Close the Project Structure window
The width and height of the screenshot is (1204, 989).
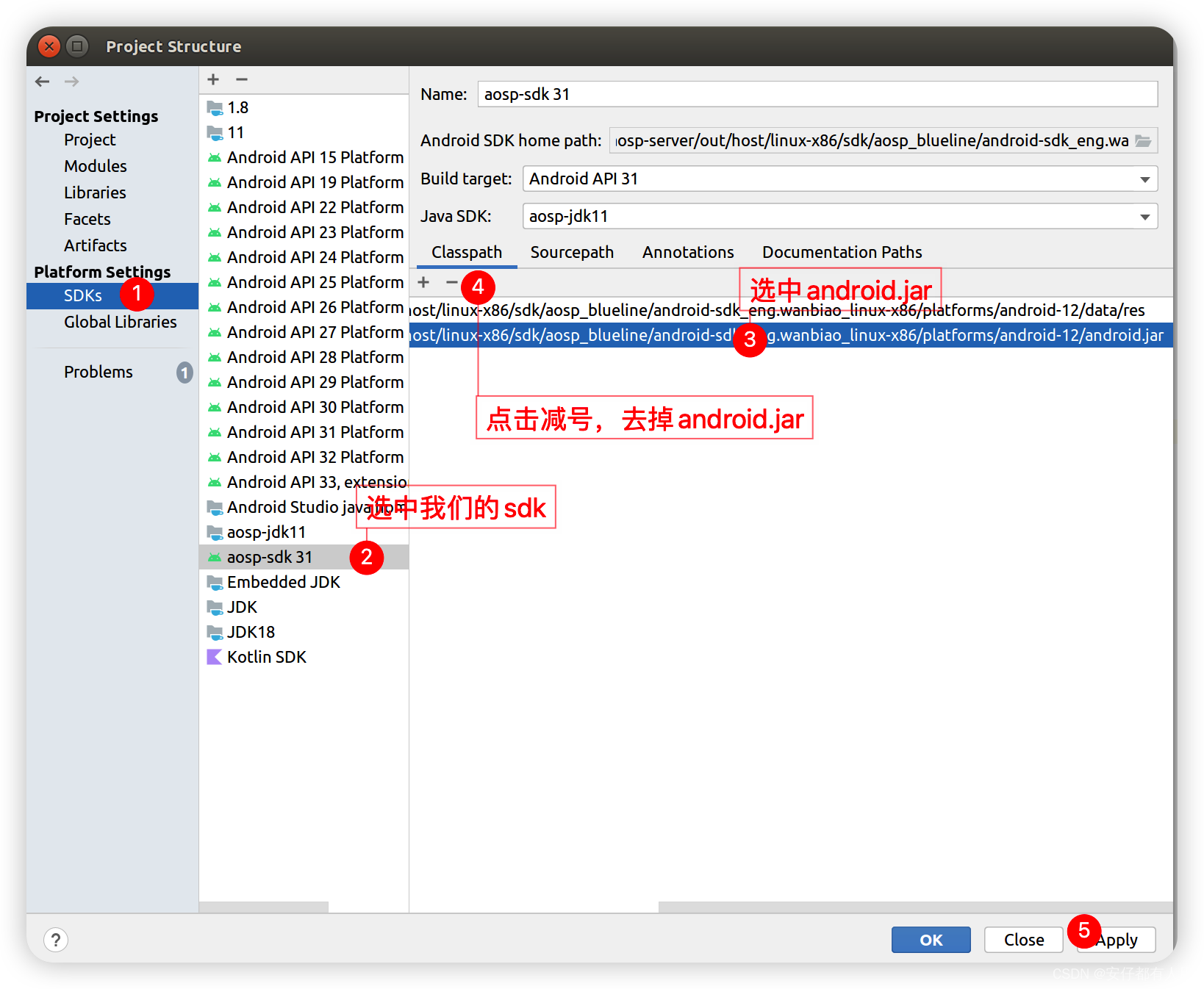point(49,46)
